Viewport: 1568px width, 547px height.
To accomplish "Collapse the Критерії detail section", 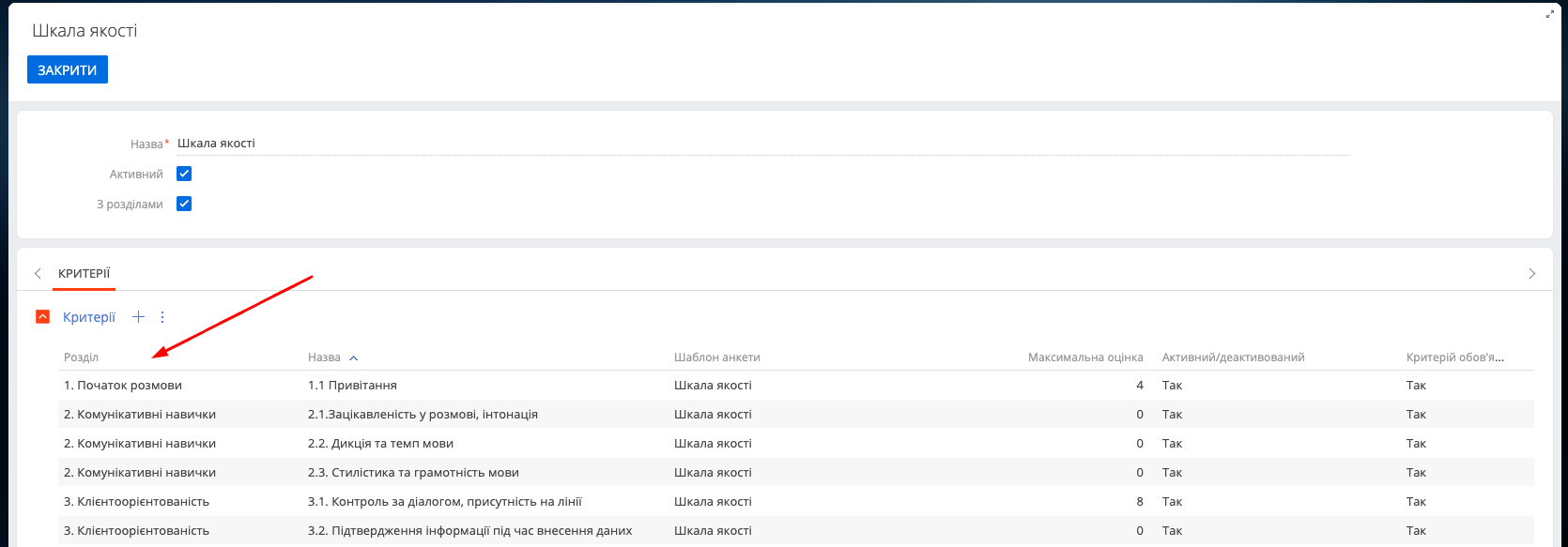I will pos(42,317).
